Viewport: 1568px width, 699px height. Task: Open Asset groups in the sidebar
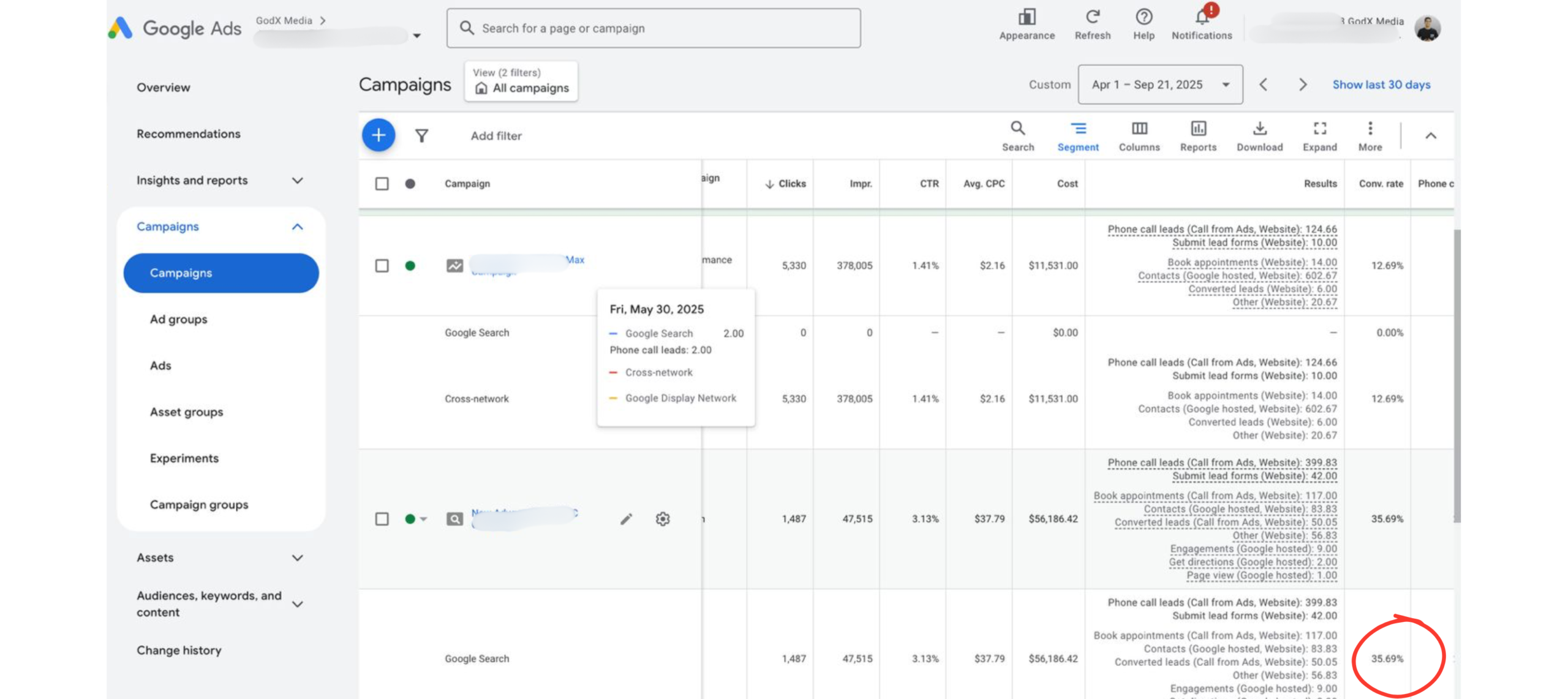pyautogui.click(x=186, y=412)
